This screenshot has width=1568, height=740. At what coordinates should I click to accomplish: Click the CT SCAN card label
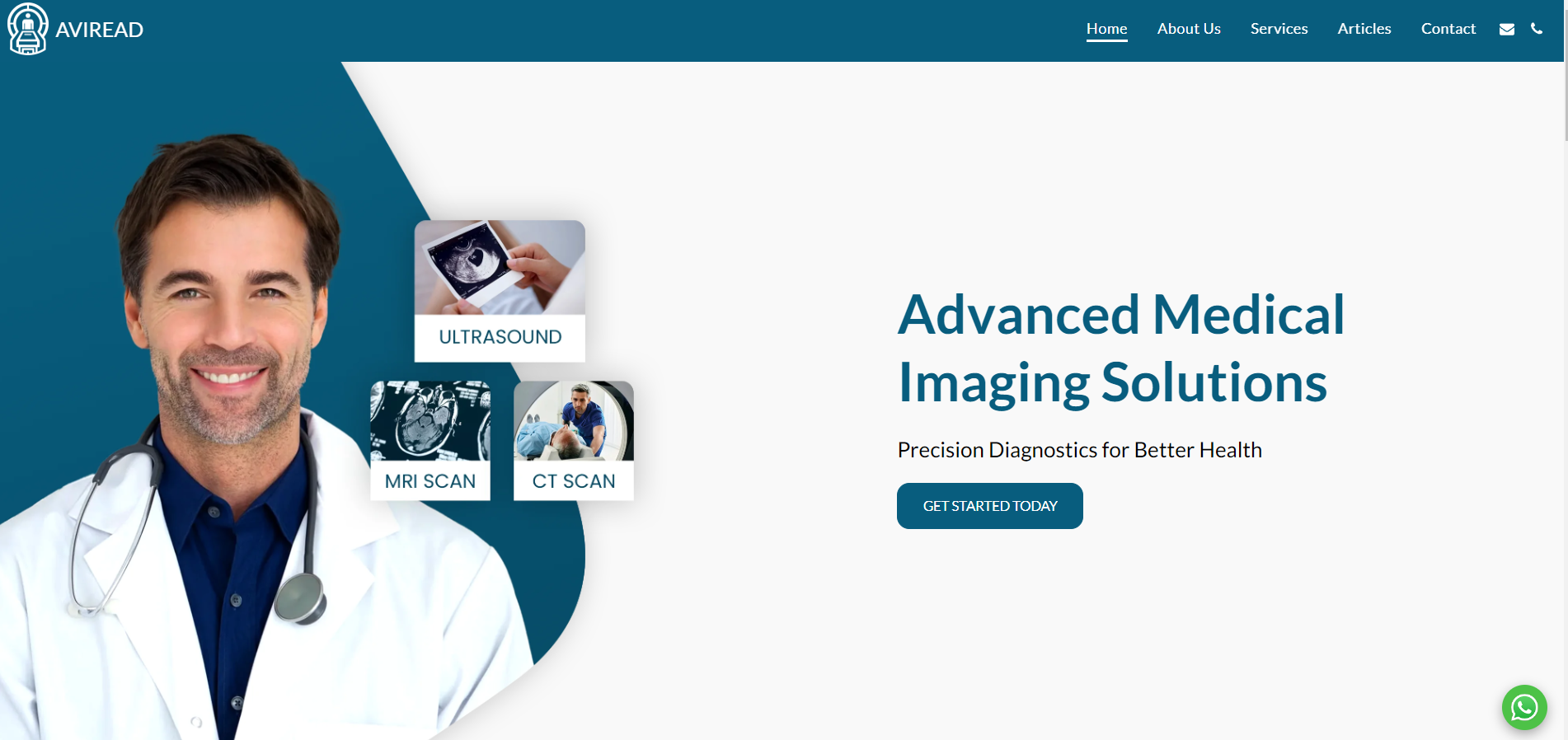(574, 481)
